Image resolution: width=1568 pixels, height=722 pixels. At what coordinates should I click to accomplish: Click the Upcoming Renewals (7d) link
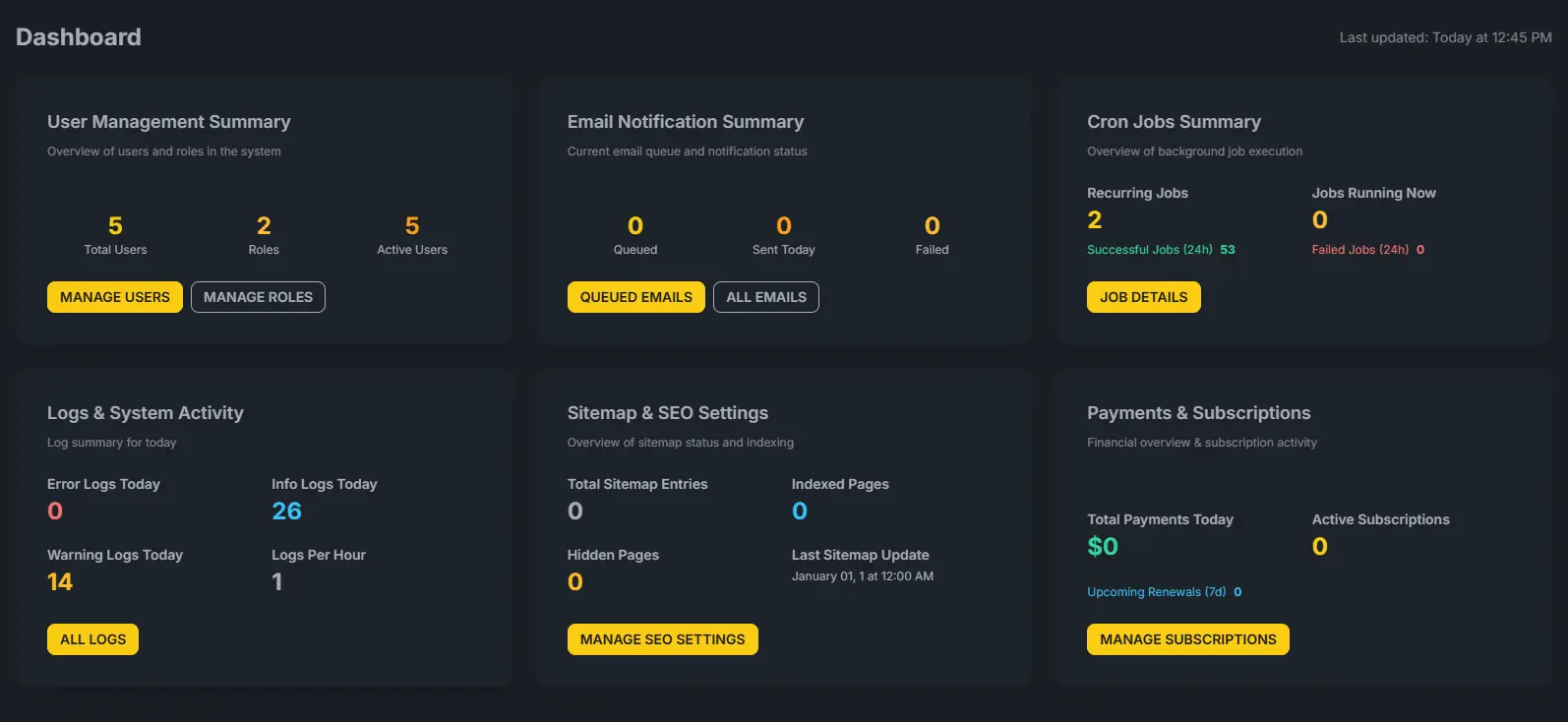point(1156,592)
